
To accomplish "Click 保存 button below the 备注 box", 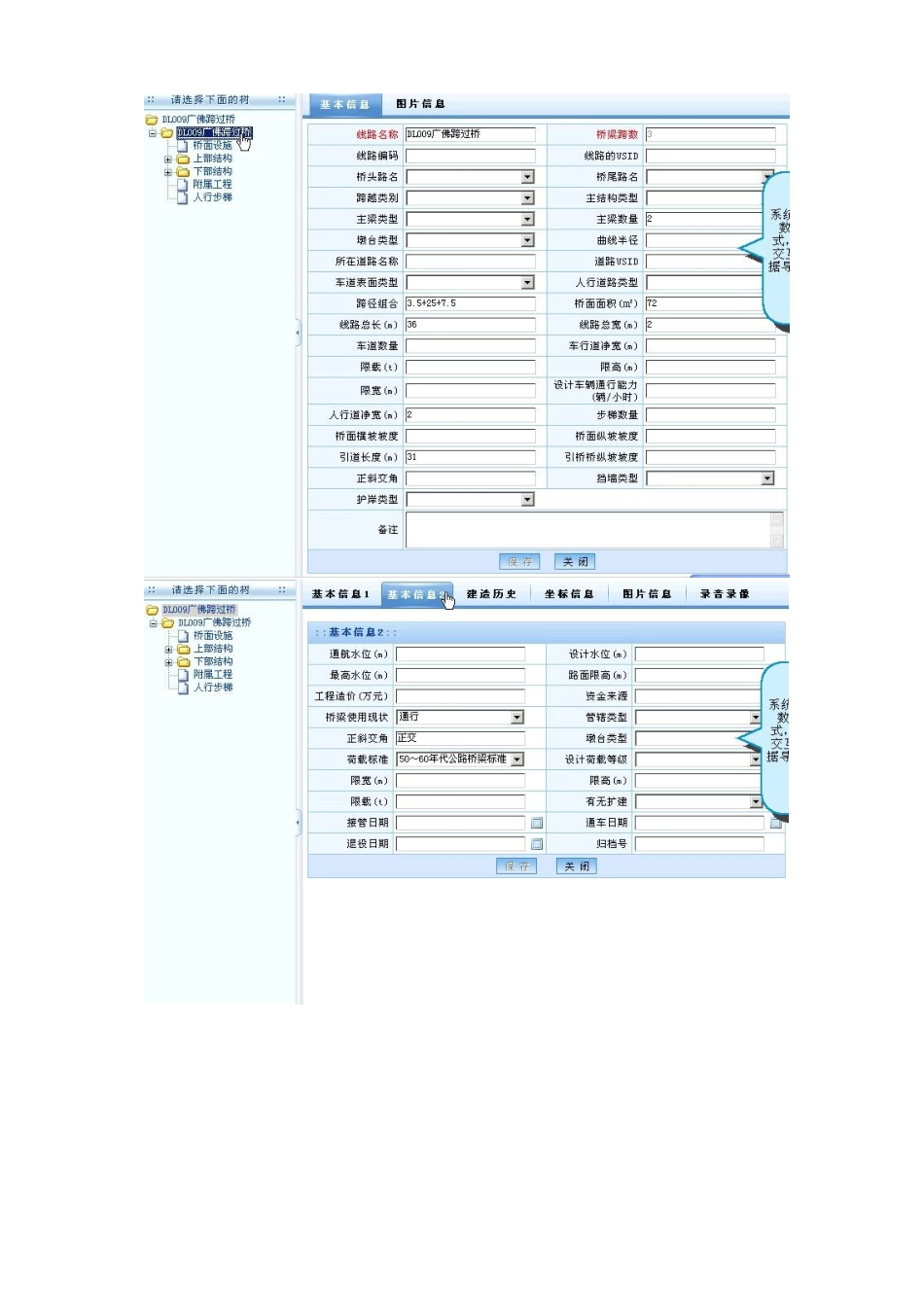I will click(520, 562).
